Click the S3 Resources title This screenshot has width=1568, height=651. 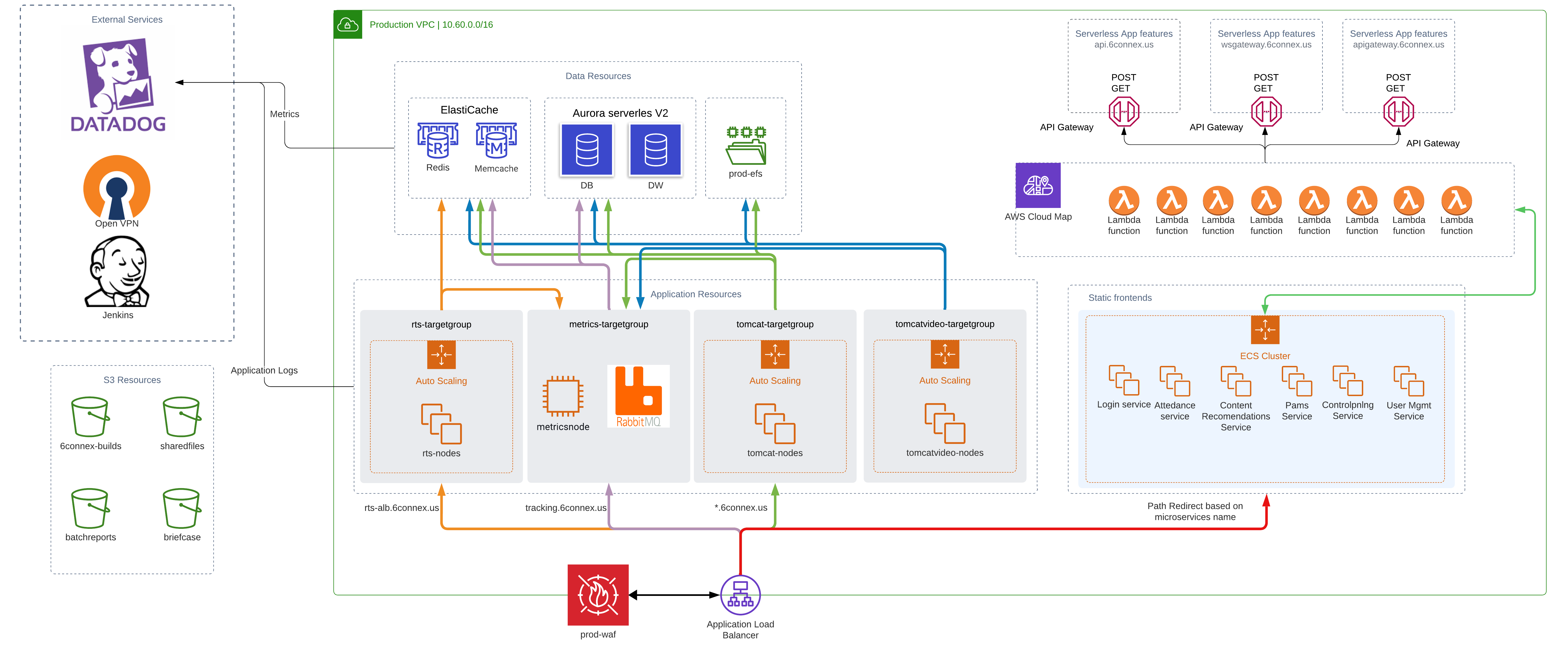[x=132, y=380]
